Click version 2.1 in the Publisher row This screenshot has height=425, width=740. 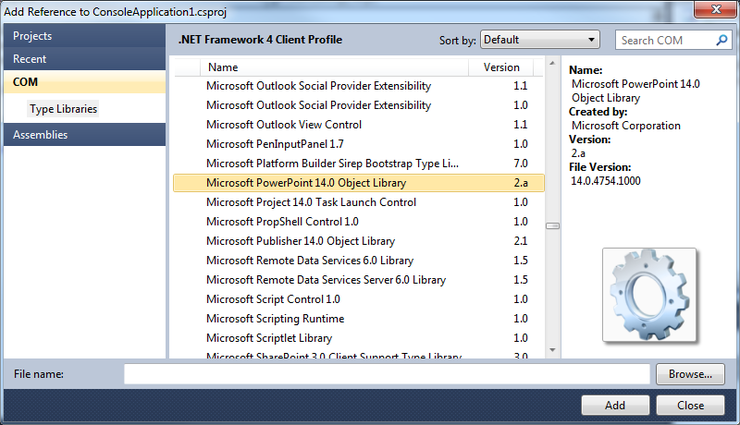pos(521,241)
